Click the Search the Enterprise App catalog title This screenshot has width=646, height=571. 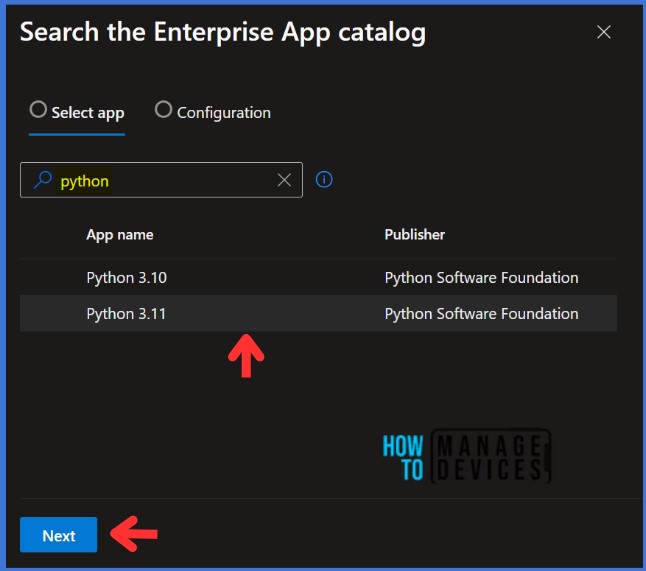click(x=223, y=33)
